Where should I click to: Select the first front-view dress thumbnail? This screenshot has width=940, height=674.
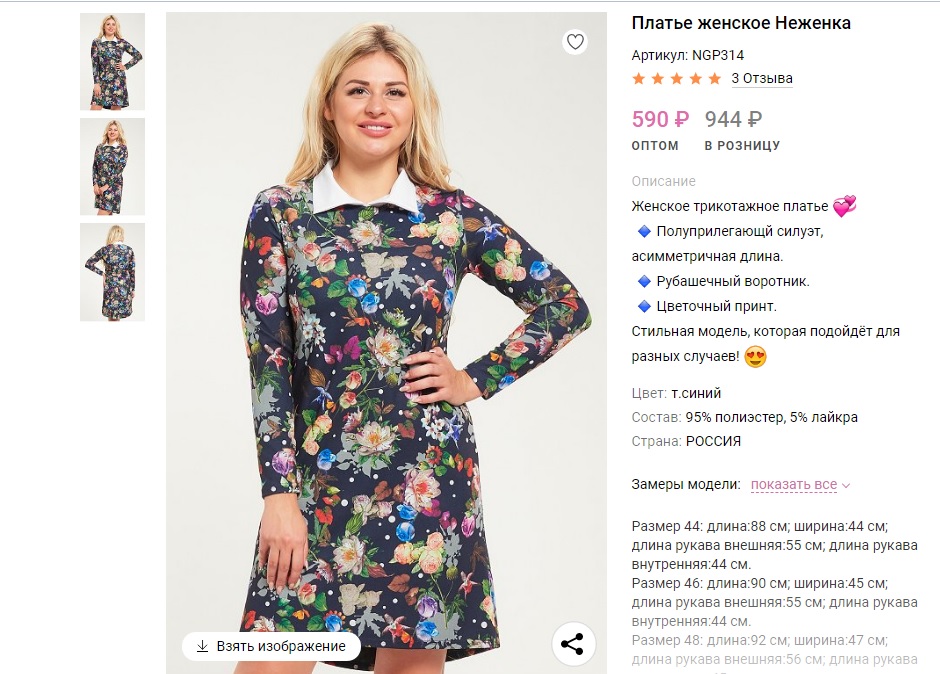(112, 61)
